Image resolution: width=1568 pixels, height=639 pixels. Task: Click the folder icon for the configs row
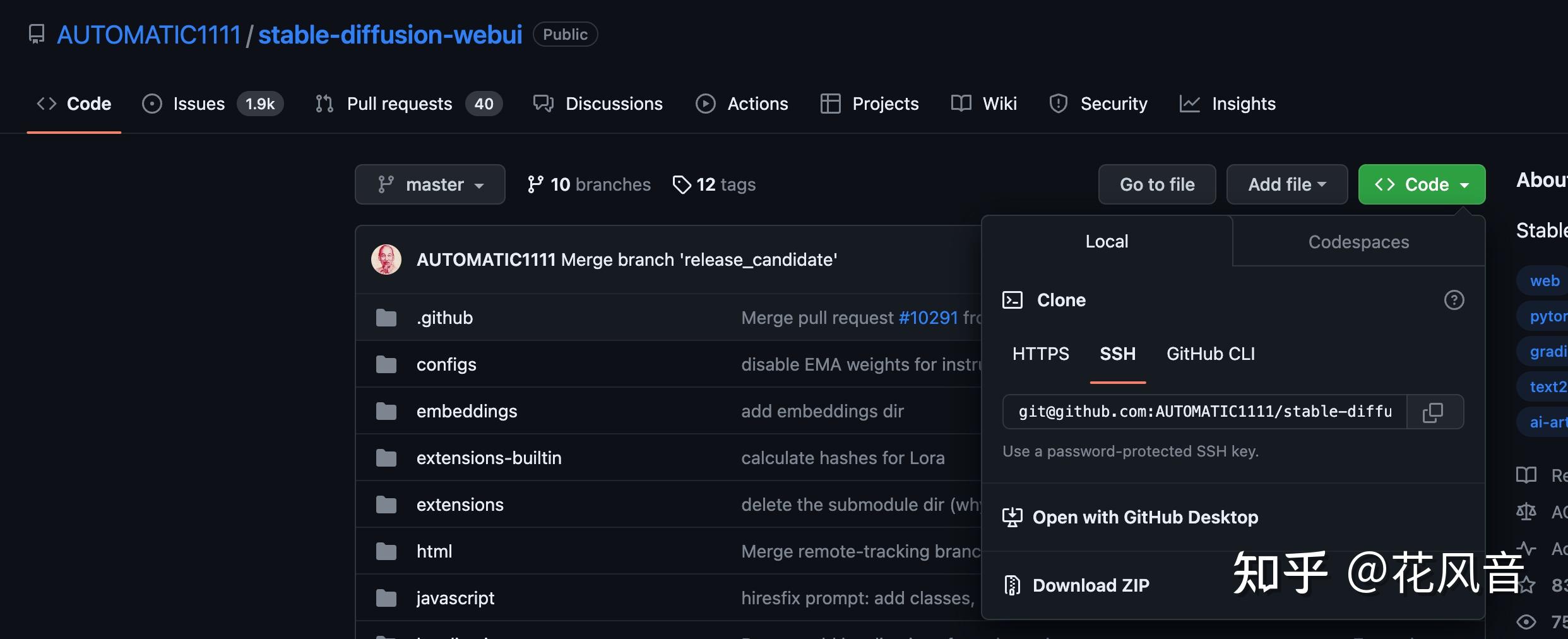click(386, 364)
